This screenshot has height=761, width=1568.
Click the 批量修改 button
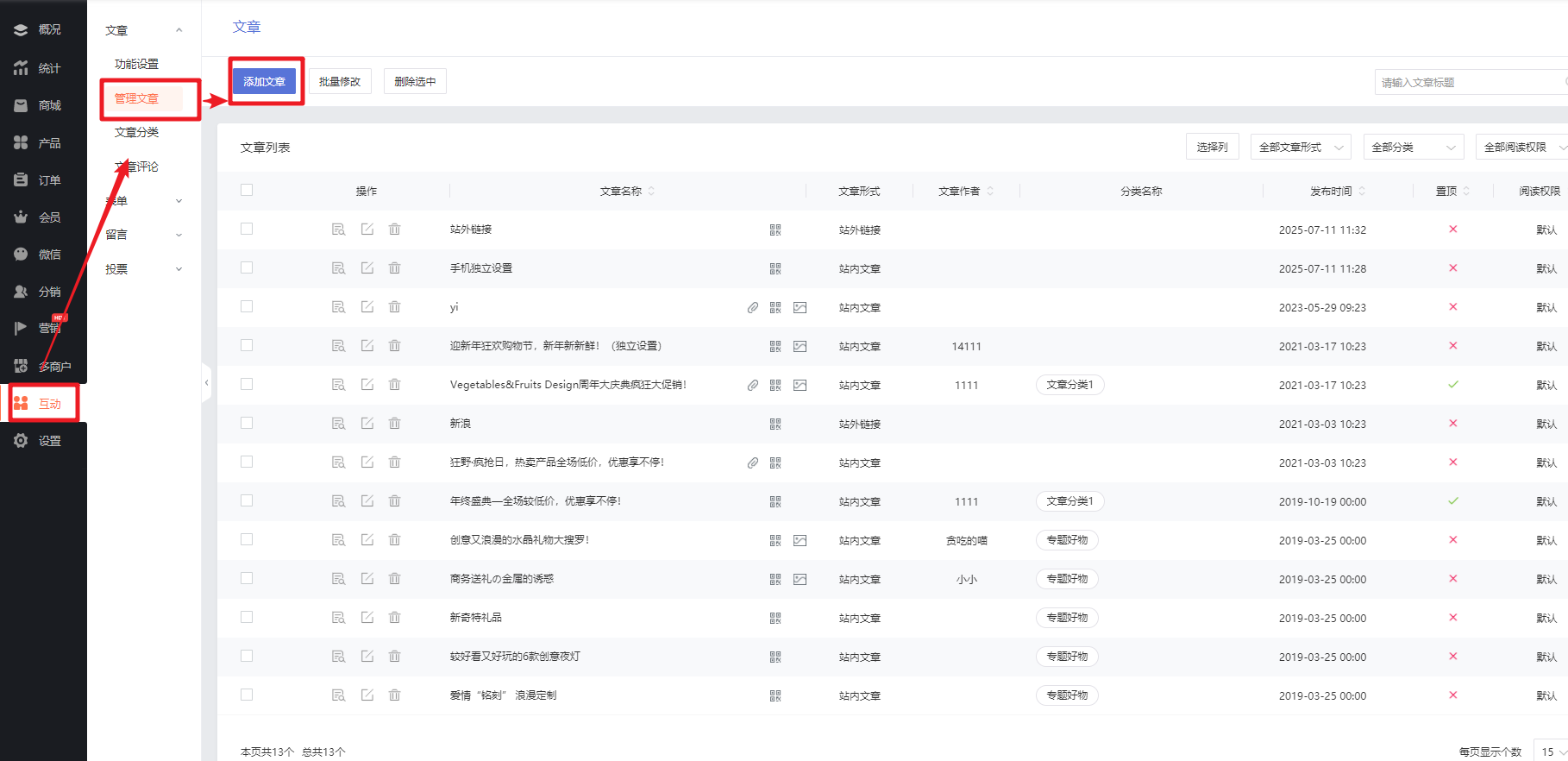[x=340, y=81]
